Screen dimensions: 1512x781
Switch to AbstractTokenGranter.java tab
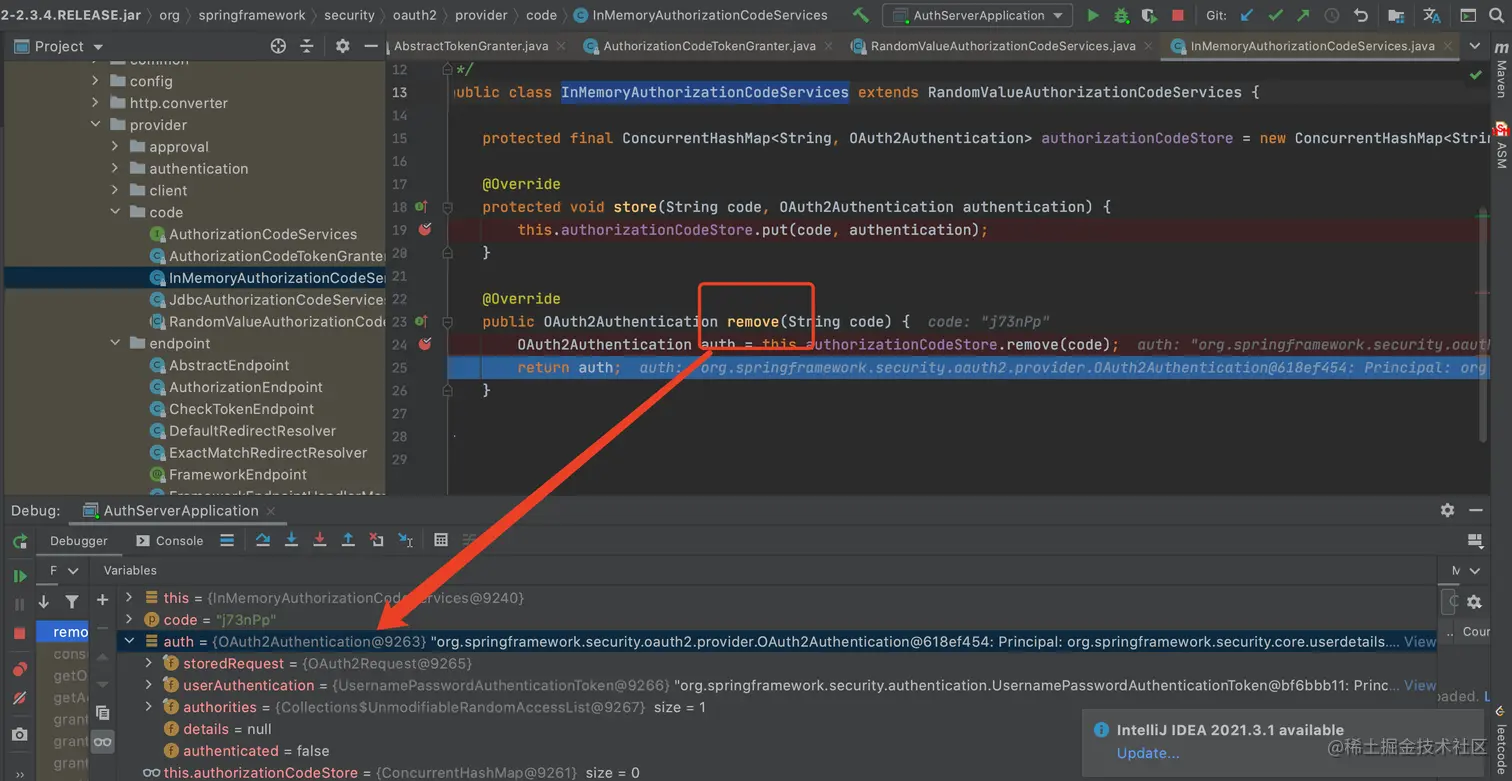[x=473, y=46]
